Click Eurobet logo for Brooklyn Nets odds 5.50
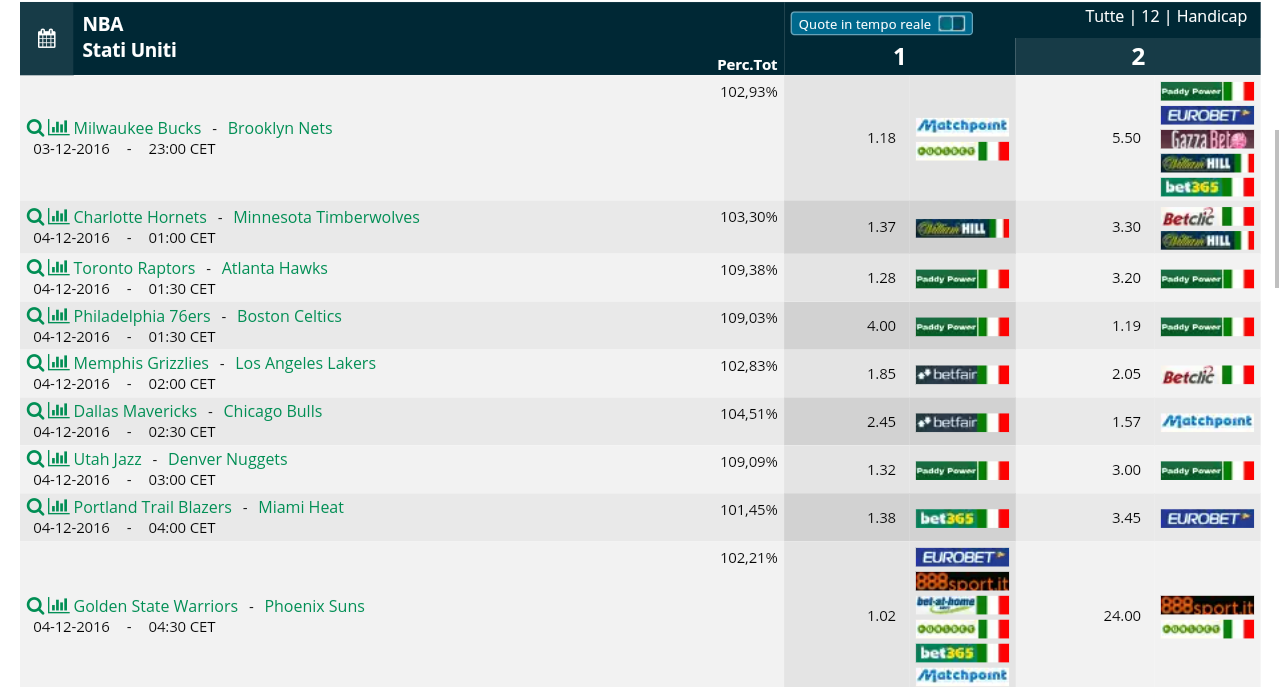Viewport: 1279px width, 687px height. [1207, 115]
